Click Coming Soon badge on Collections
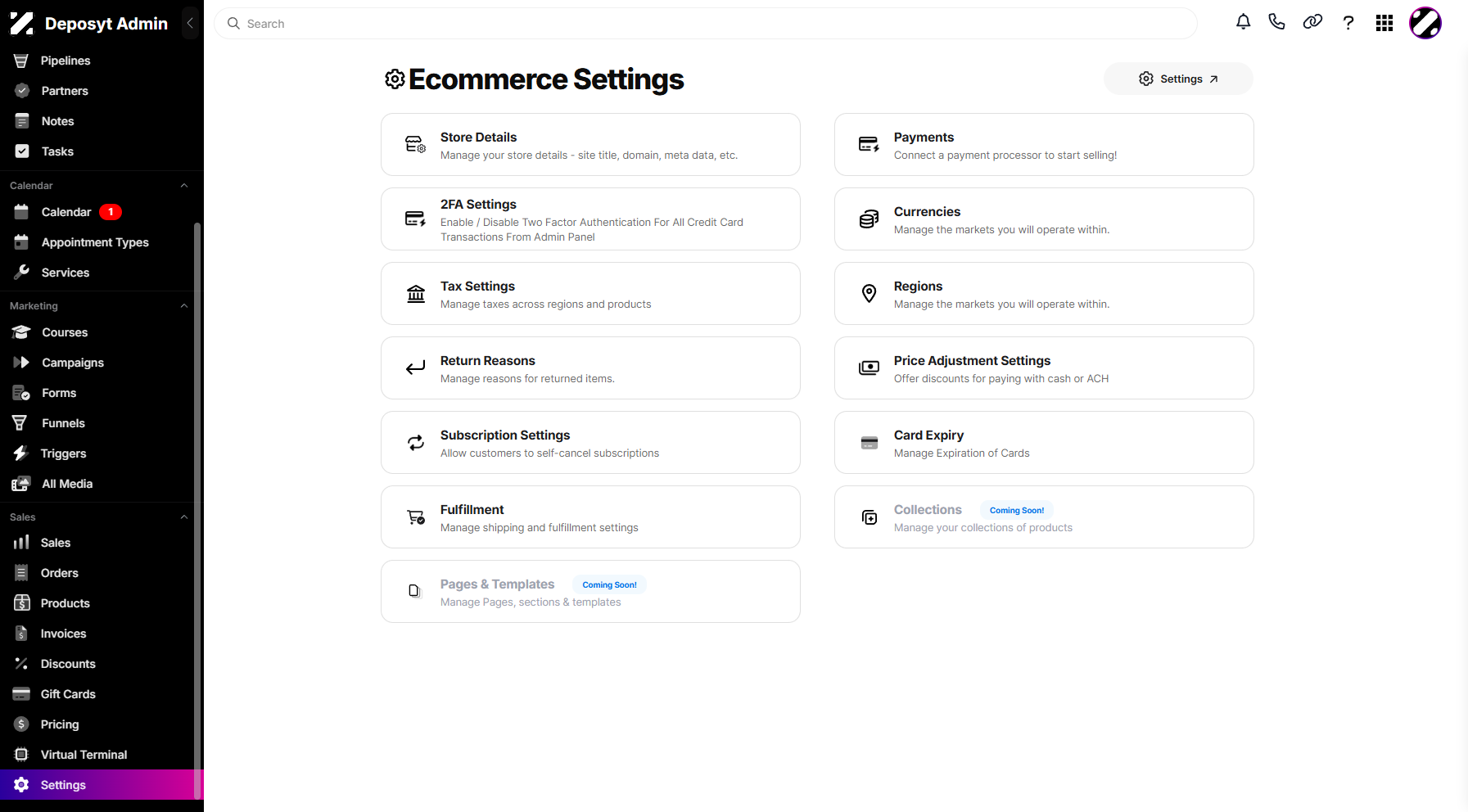This screenshot has height=812, width=1468. tap(1017, 510)
